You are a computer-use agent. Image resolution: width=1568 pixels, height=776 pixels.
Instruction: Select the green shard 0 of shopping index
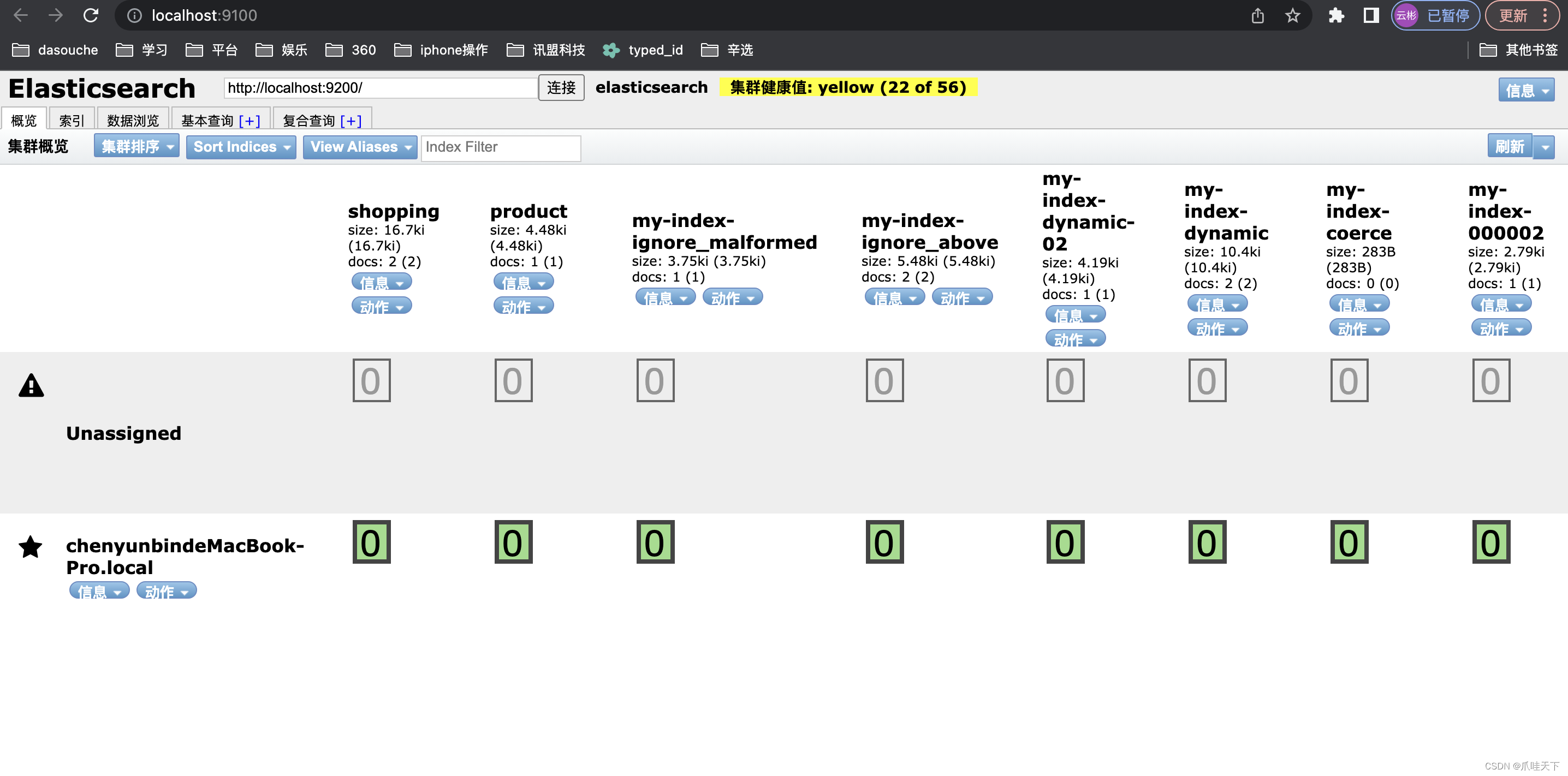click(x=371, y=542)
